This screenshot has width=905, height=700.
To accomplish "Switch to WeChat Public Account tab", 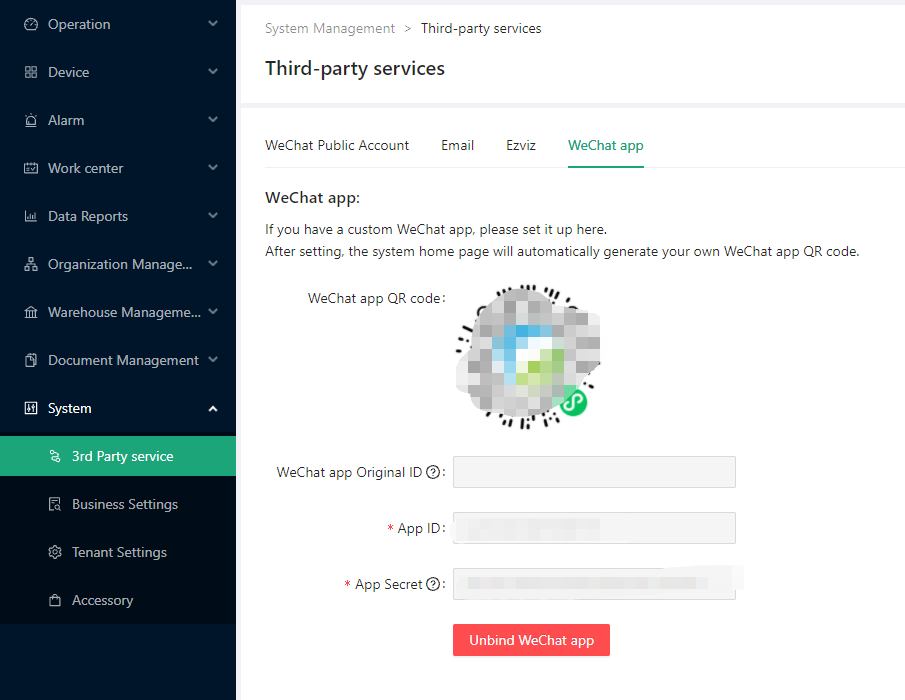I will pos(337,145).
